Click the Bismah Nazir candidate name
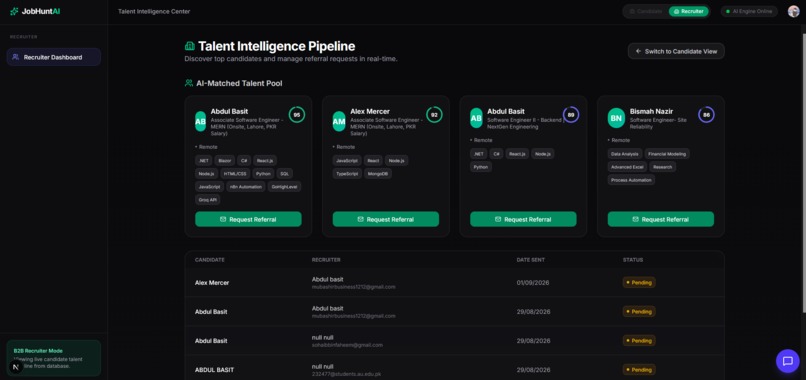 pyautogui.click(x=651, y=111)
